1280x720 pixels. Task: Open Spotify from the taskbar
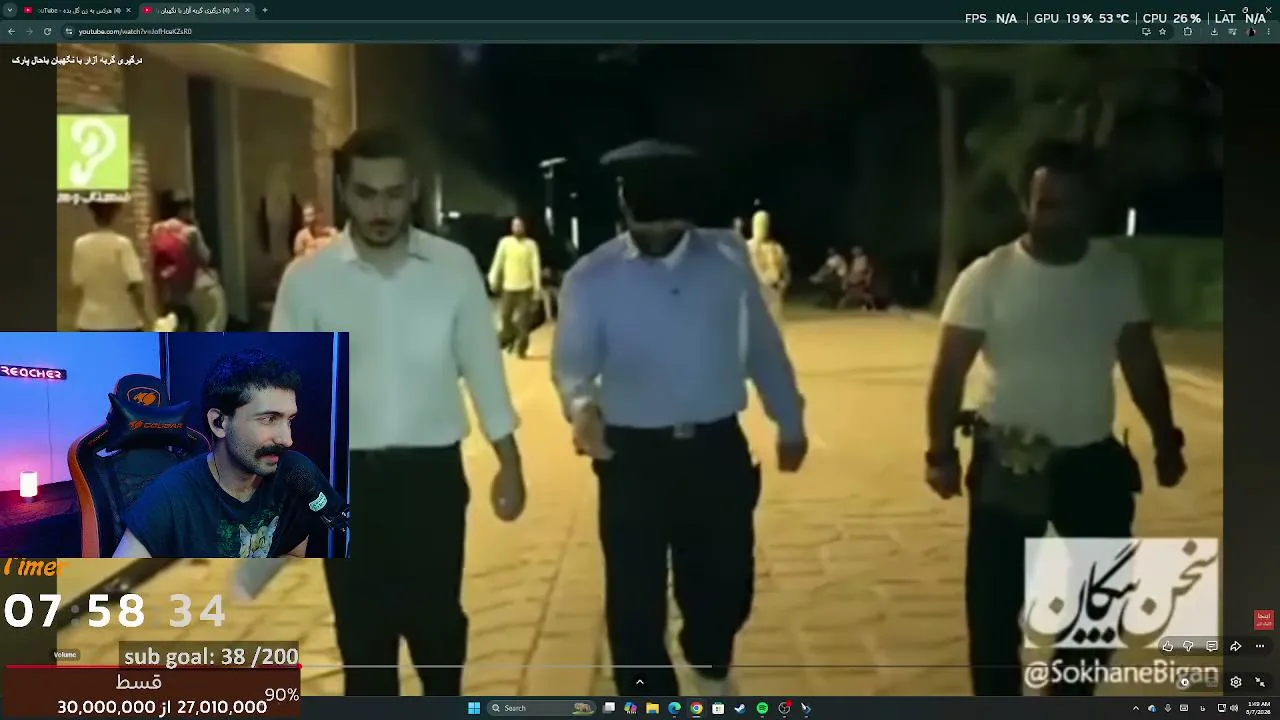(x=762, y=708)
